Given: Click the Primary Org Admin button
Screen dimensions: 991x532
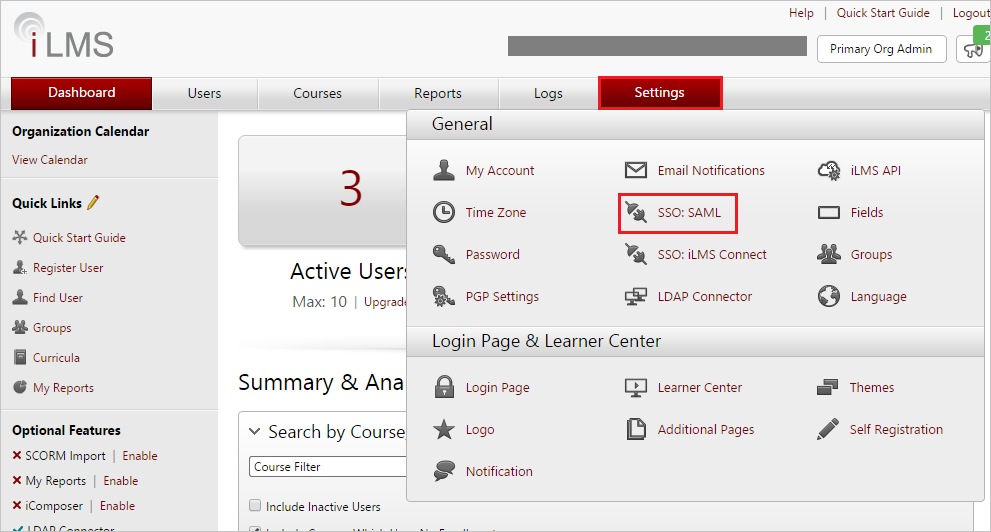Looking at the screenshot, I should pos(881,49).
